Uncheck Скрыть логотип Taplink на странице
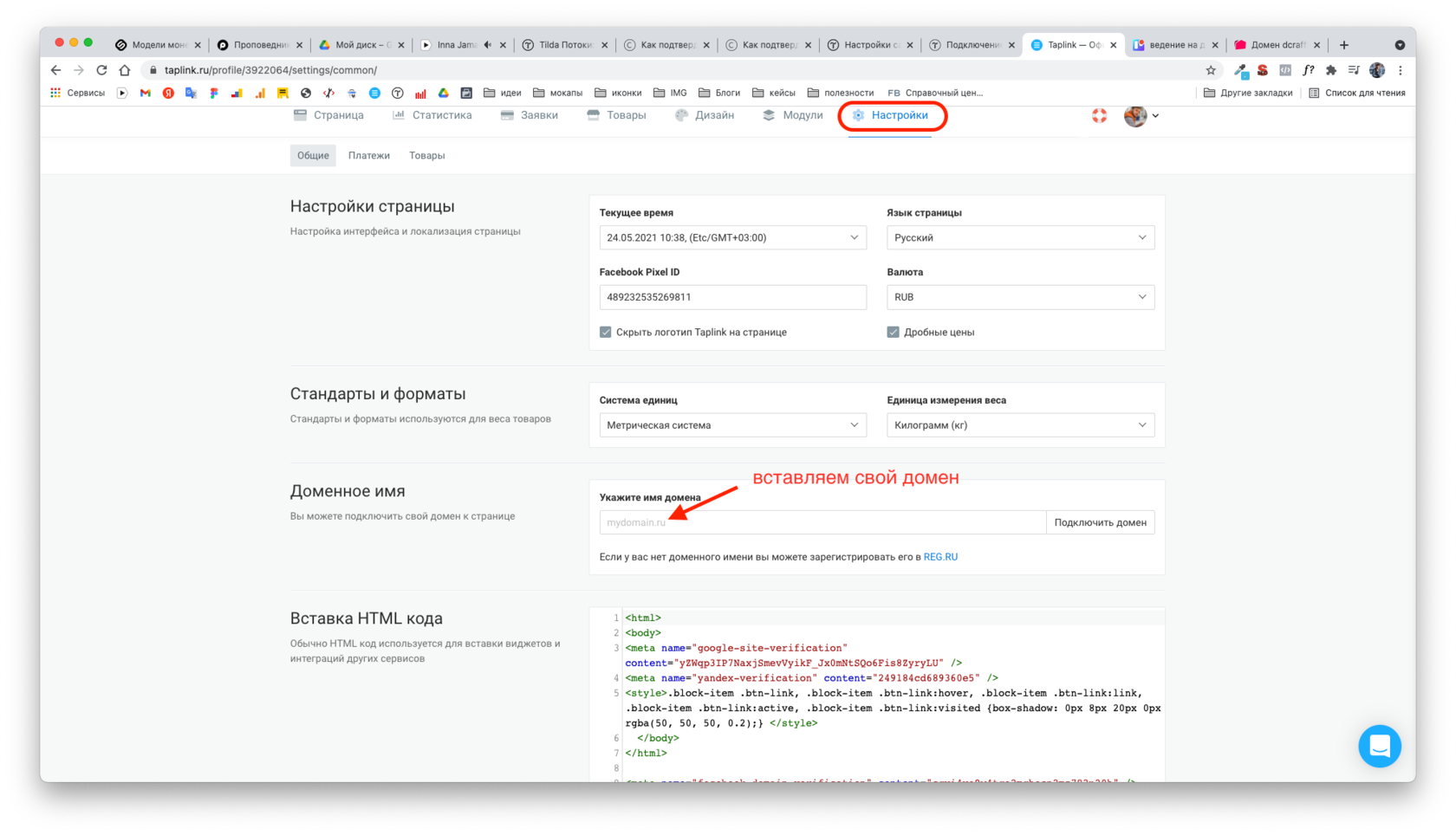The height and width of the screenshot is (835, 1456). (606, 332)
